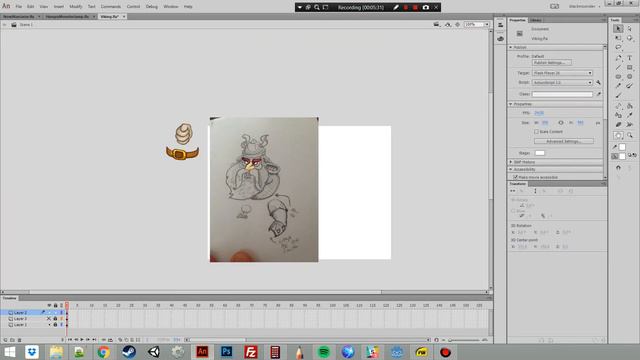Viewport: 640px width, 360px height.
Task: Click the Stage color swatch
Action: (540, 153)
